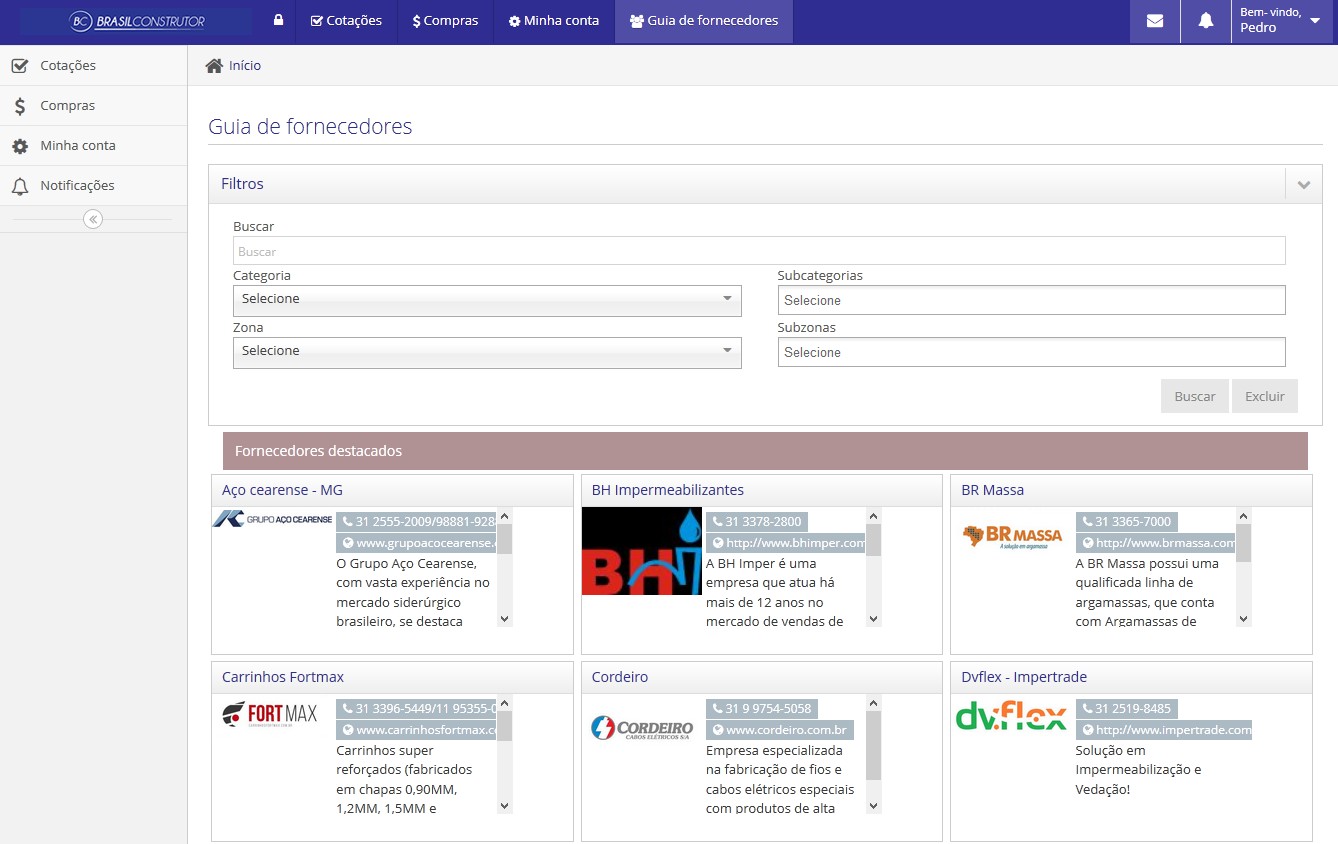Open the Subcategorias selector
This screenshot has height=844, width=1338.
click(1031, 300)
